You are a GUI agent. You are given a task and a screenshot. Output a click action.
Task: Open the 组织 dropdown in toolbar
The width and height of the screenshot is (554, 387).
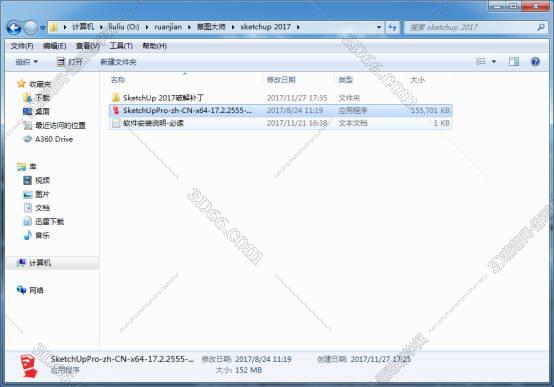point(26,62)
